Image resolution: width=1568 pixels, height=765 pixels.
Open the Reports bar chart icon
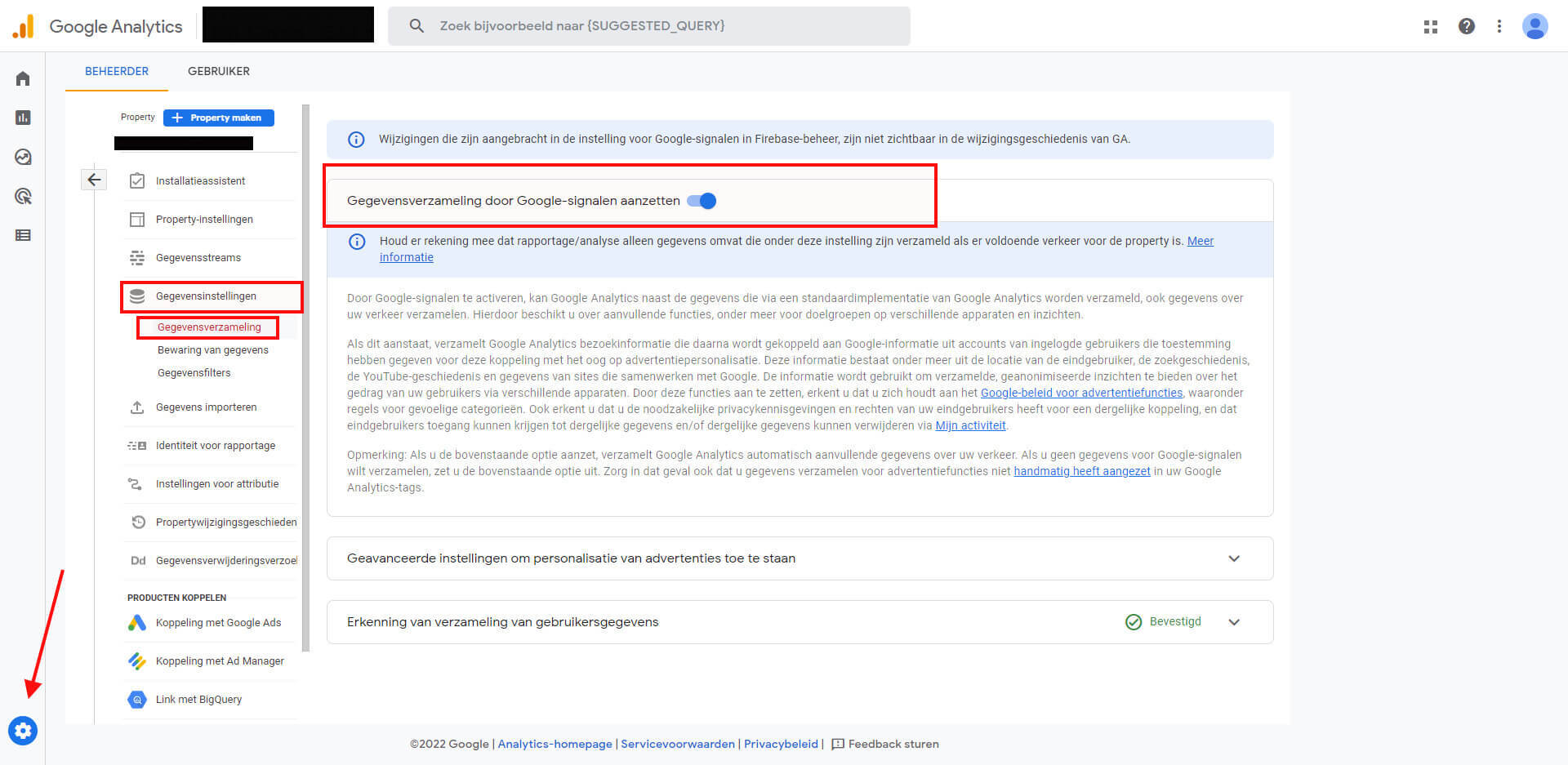tap(23, 118)
